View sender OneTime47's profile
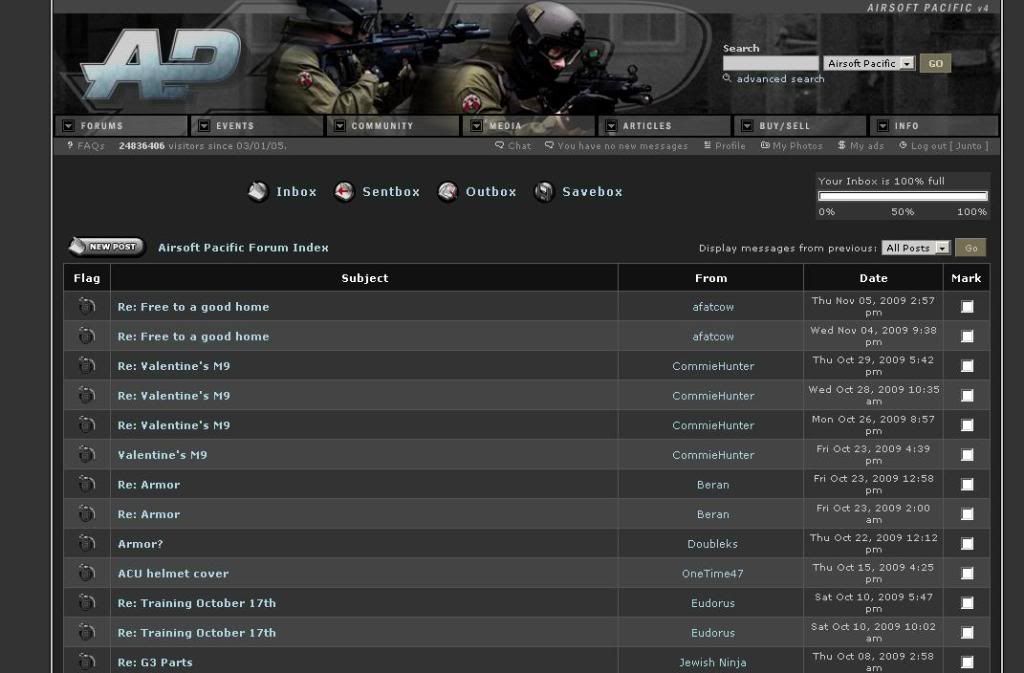The image size is (1024, 673). click(x=712, y=573)
